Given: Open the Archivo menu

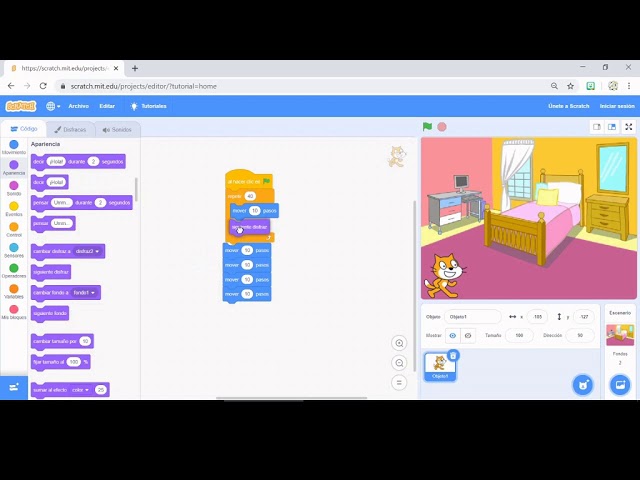Looking at the screenshot, I should [x=78, y=106].
